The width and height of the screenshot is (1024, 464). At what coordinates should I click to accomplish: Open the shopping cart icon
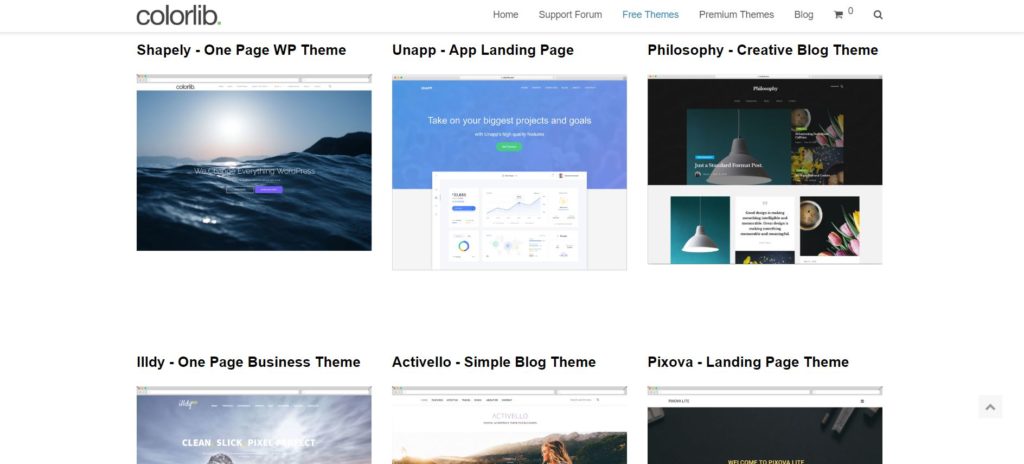[x=839, y=15]
